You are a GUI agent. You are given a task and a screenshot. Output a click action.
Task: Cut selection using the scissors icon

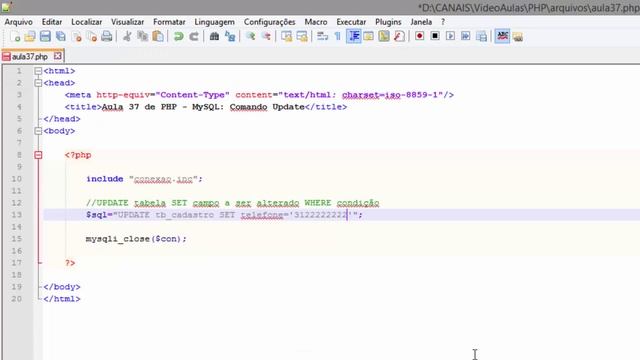coord(127,37)
